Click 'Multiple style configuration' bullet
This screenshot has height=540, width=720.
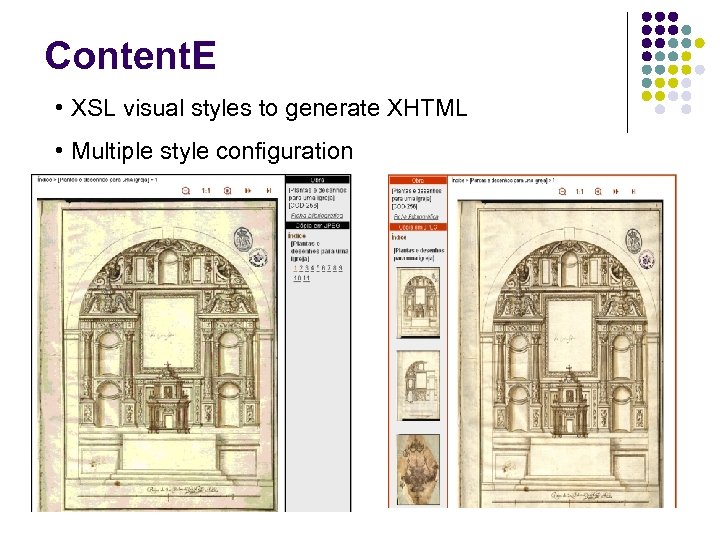tap(212, 151)
